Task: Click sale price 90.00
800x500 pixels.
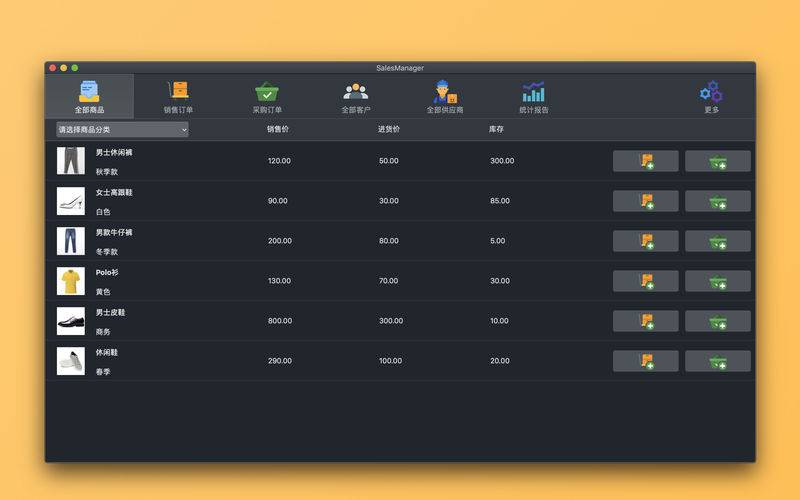Action: [278, 201]
